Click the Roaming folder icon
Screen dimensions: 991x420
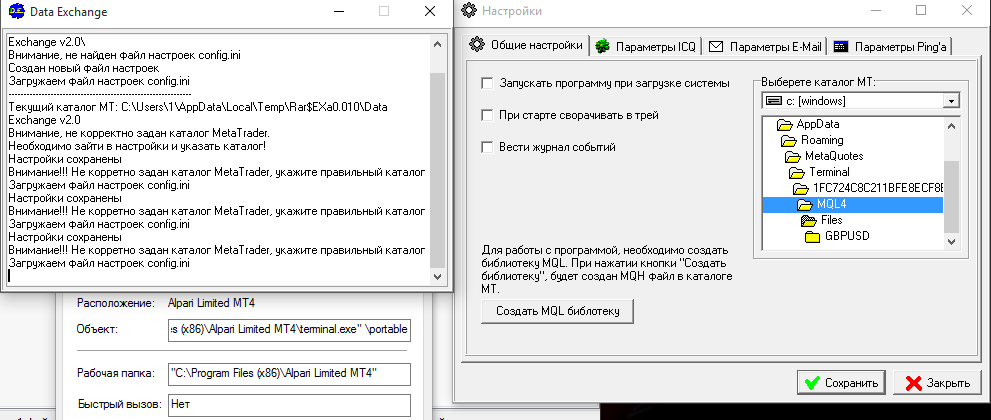click(789, 140)
